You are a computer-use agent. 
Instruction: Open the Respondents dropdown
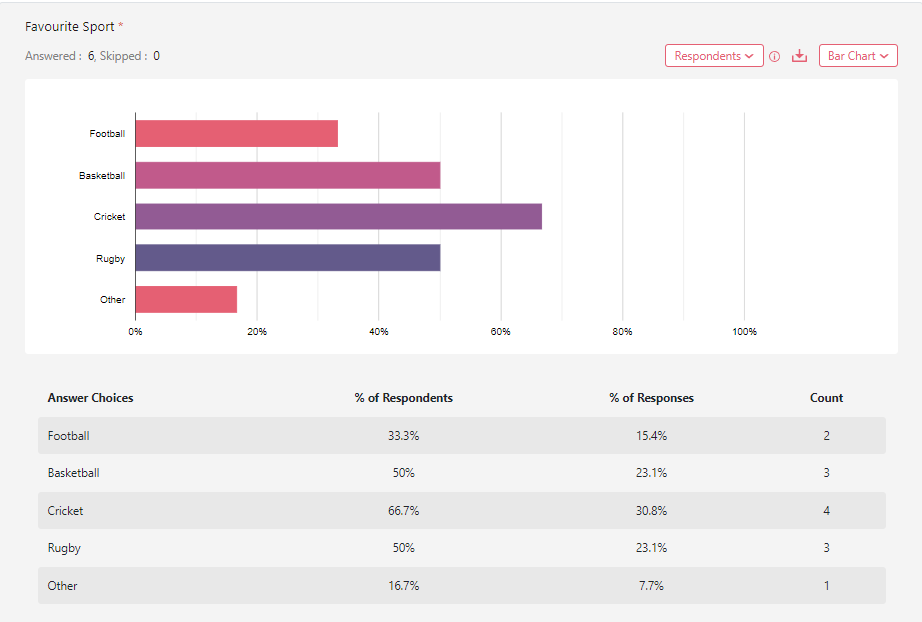tap(714, 56)
